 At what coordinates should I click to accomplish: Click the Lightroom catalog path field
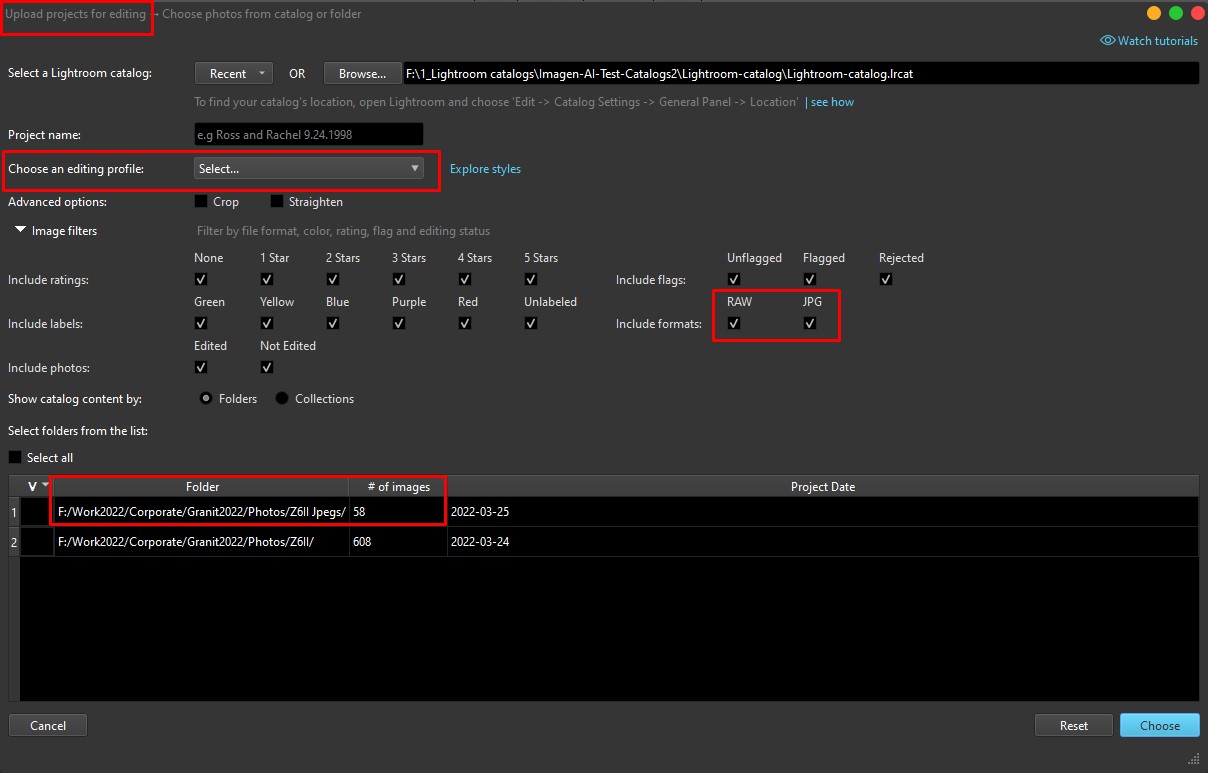pyautogui.click(x=801, y=73)
